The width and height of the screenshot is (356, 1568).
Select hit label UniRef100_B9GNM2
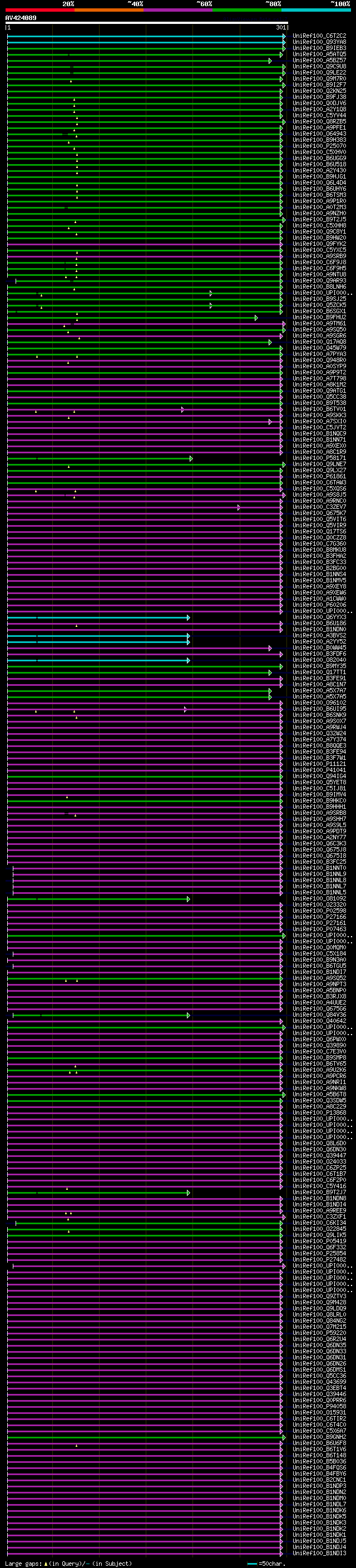pos(319,1437)
